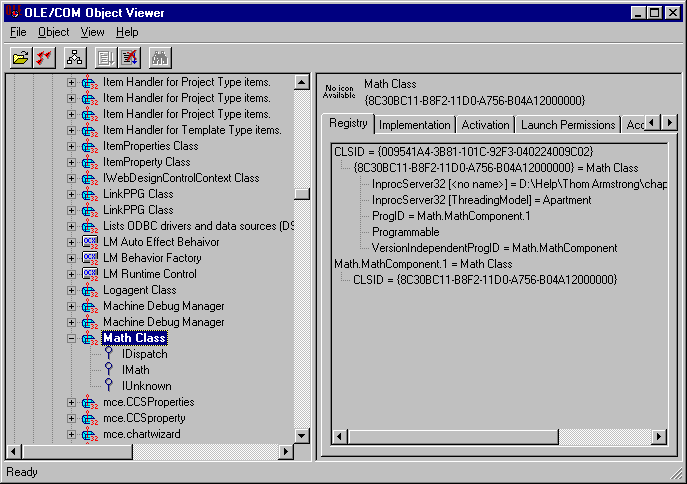Open the Object menu
Screen dimensions: 687x484
pos(53,32)
